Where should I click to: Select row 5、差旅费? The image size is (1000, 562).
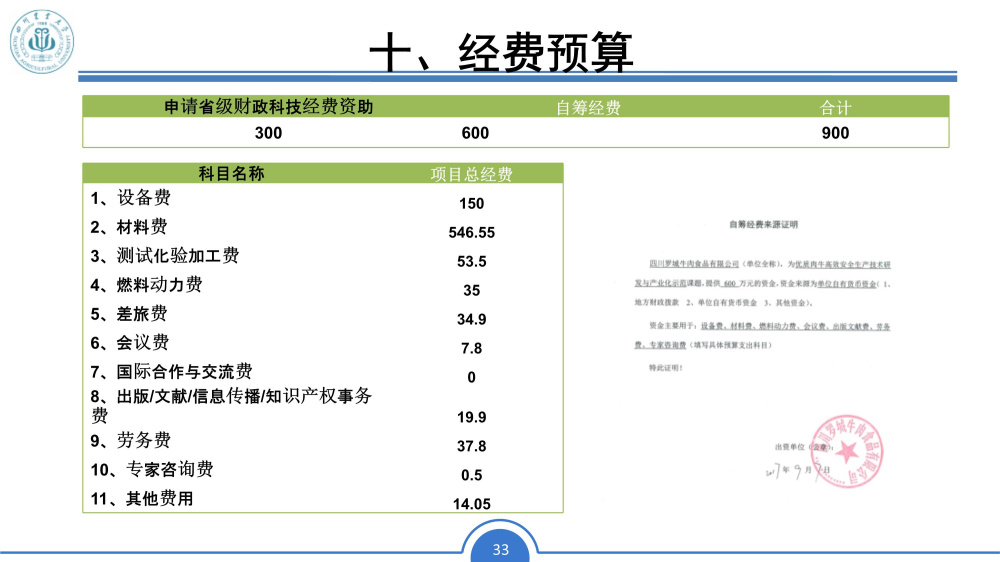[129, 313]
